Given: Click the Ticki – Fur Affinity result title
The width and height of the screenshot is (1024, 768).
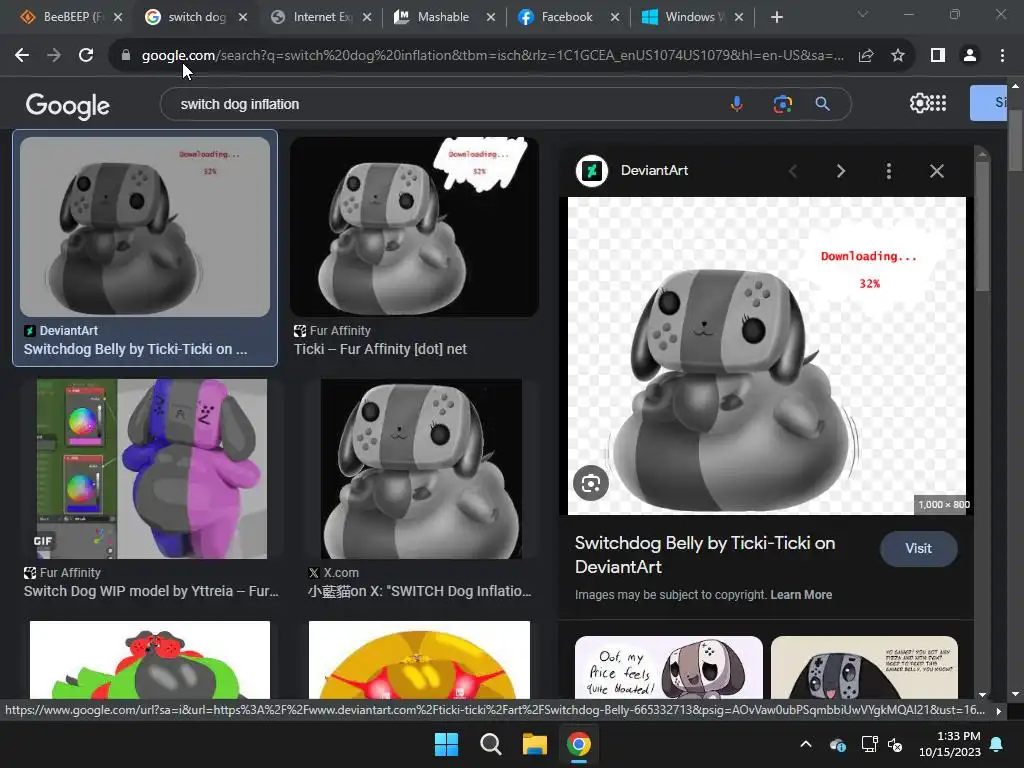Looking at the screenshot, I should coord(380,349).
